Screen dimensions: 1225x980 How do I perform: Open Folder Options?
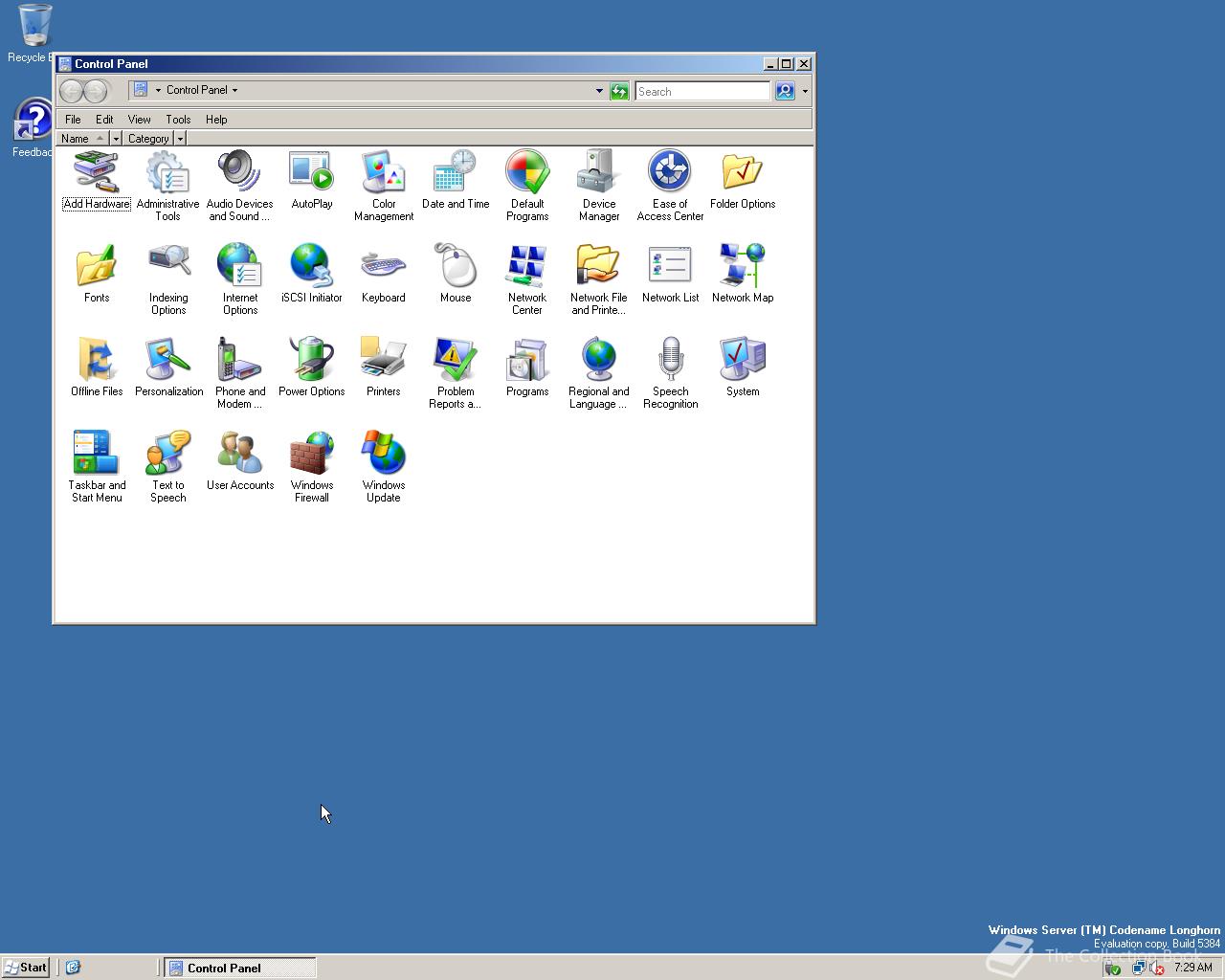743,180
